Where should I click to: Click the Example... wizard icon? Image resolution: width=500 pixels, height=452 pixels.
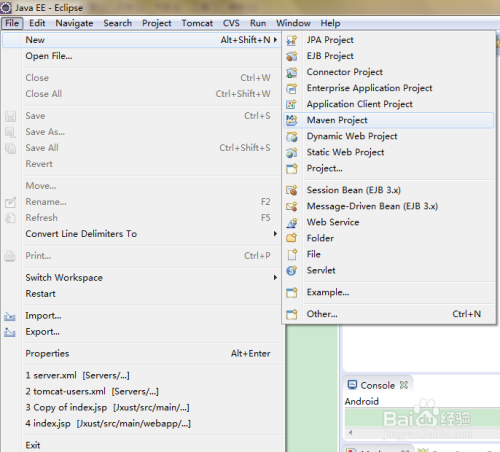tap(292, 292)
